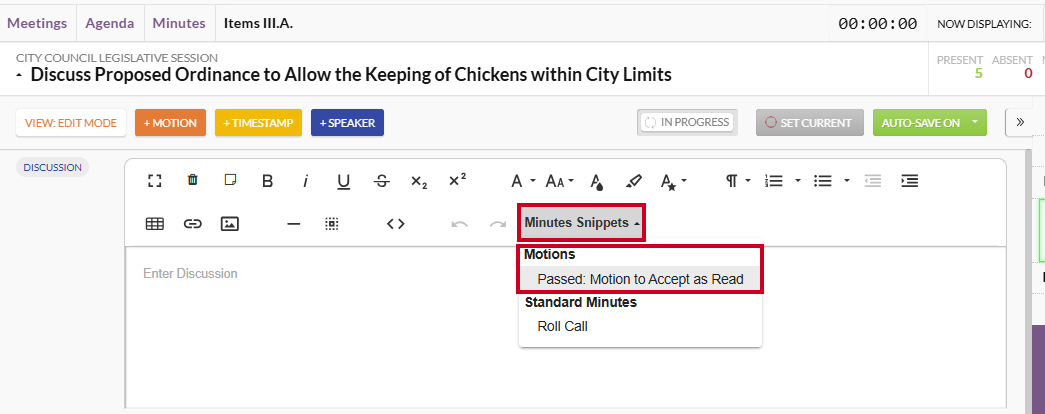Insert a numbered list
Image resolution: width=1045 pixels, height=414 pixels.
774,181
